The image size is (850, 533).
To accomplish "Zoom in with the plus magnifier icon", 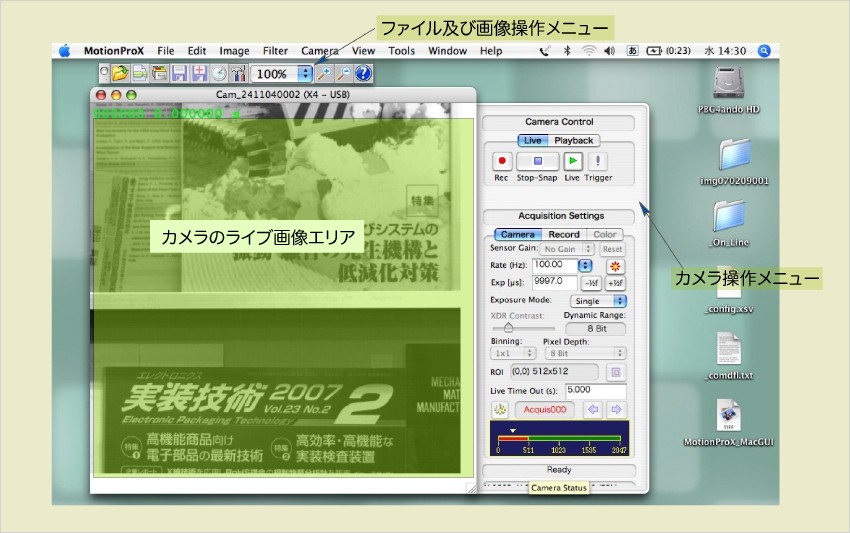I will [x=324, y=73].
